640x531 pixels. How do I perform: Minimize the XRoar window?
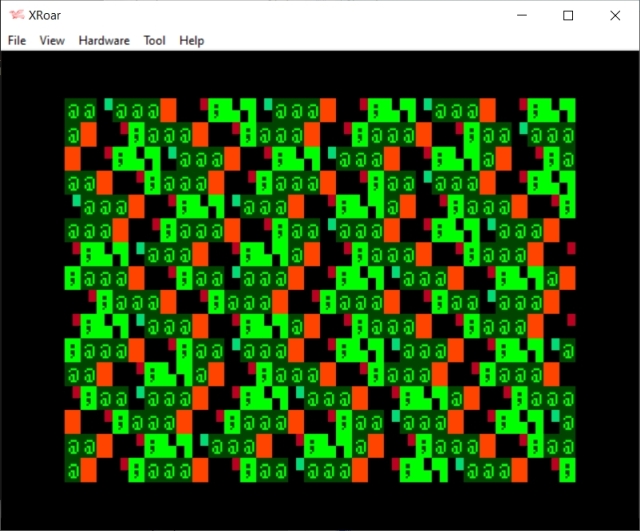coord(522,15)
